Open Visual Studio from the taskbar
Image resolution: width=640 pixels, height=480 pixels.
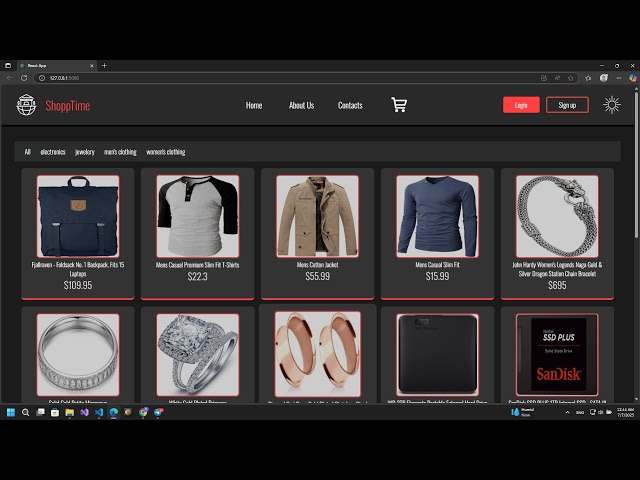coord(84,412)
